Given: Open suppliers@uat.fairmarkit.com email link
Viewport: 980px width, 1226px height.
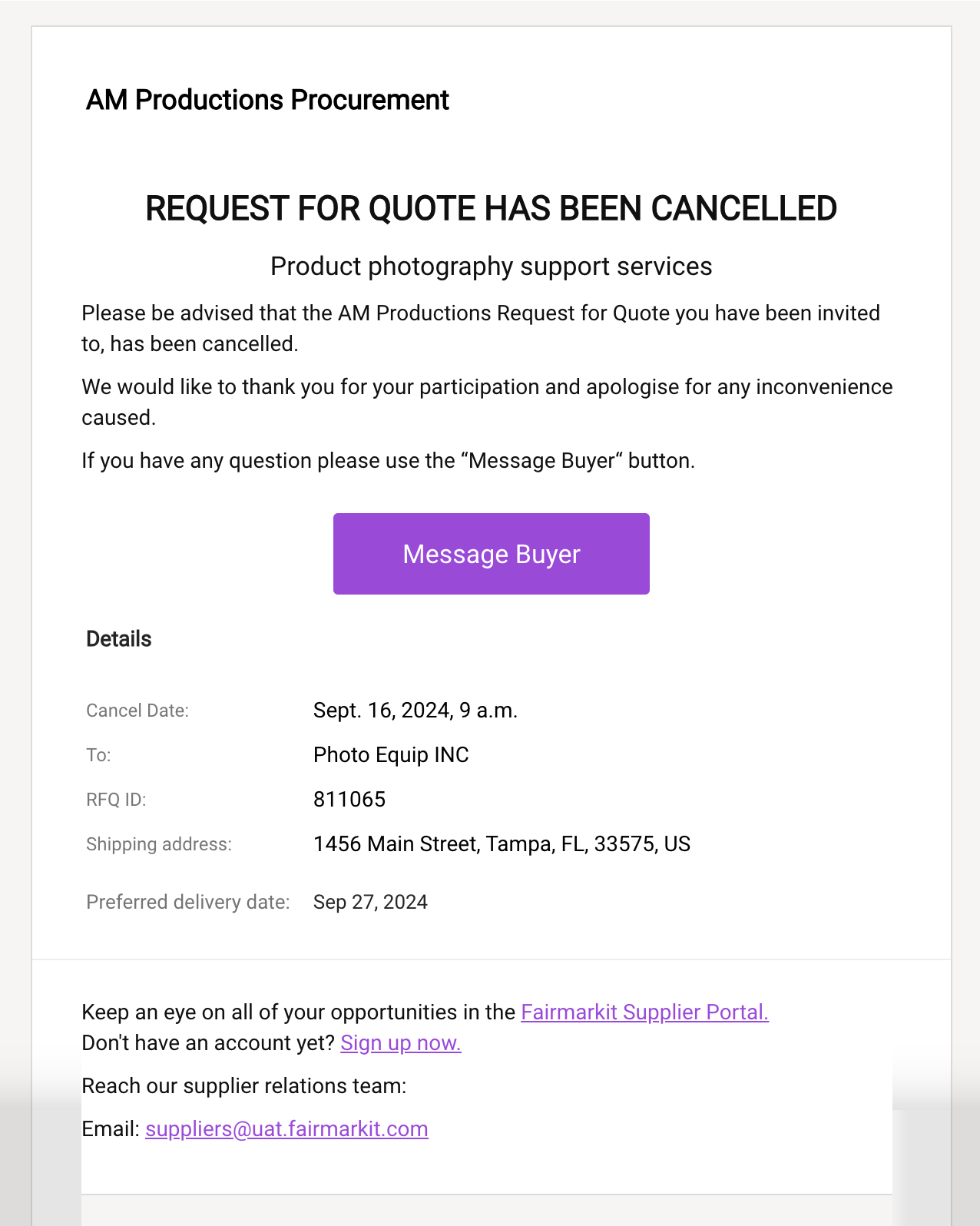Looking at the screenshot, I should [x=286, y=1128].
